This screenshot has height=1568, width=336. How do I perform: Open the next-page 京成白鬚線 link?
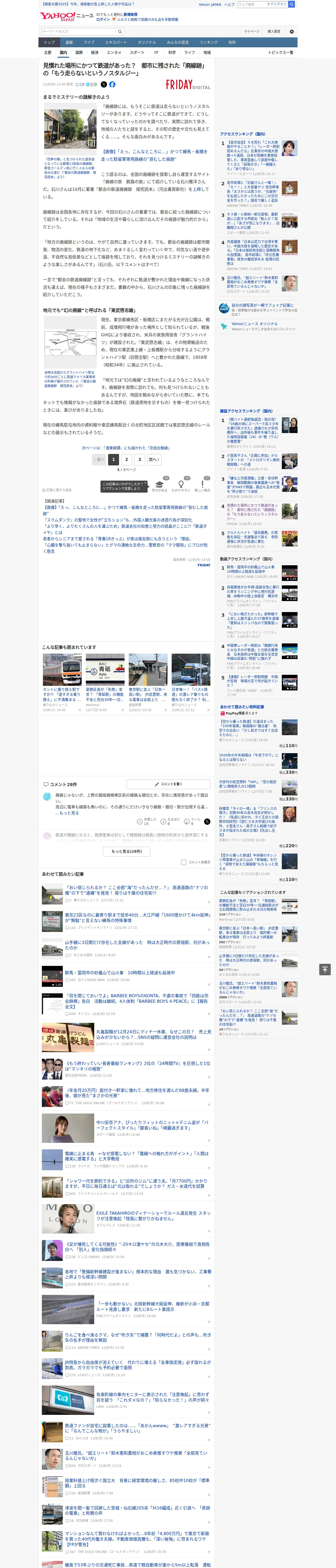[126, 448]
